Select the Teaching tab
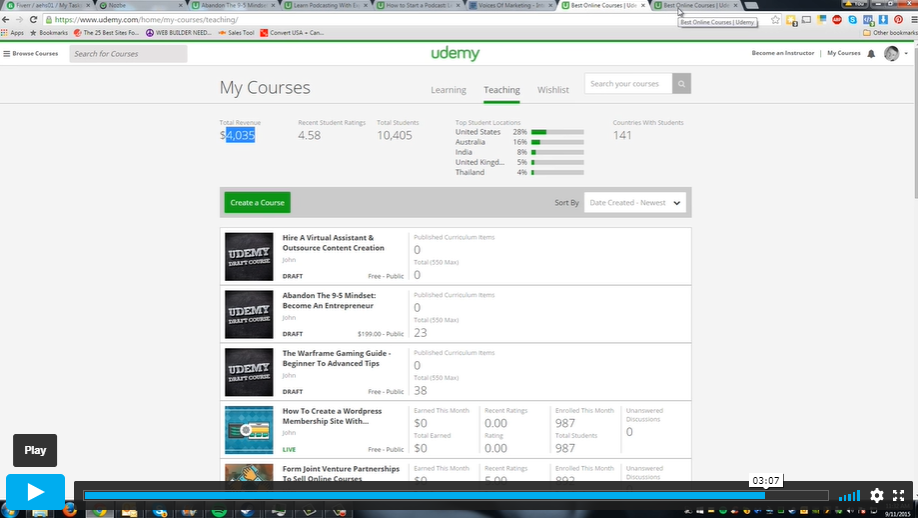 [501, 90]
